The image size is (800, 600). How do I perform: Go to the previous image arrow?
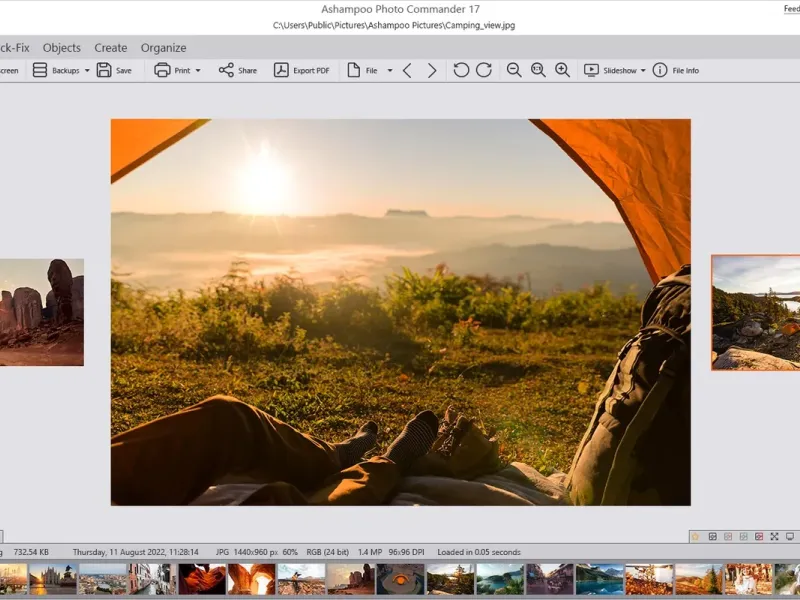(x=407, y=70)
